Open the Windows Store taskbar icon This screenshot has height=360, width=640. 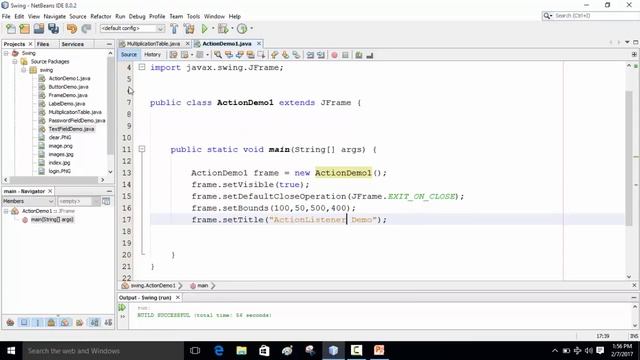[x=264, y=350]
